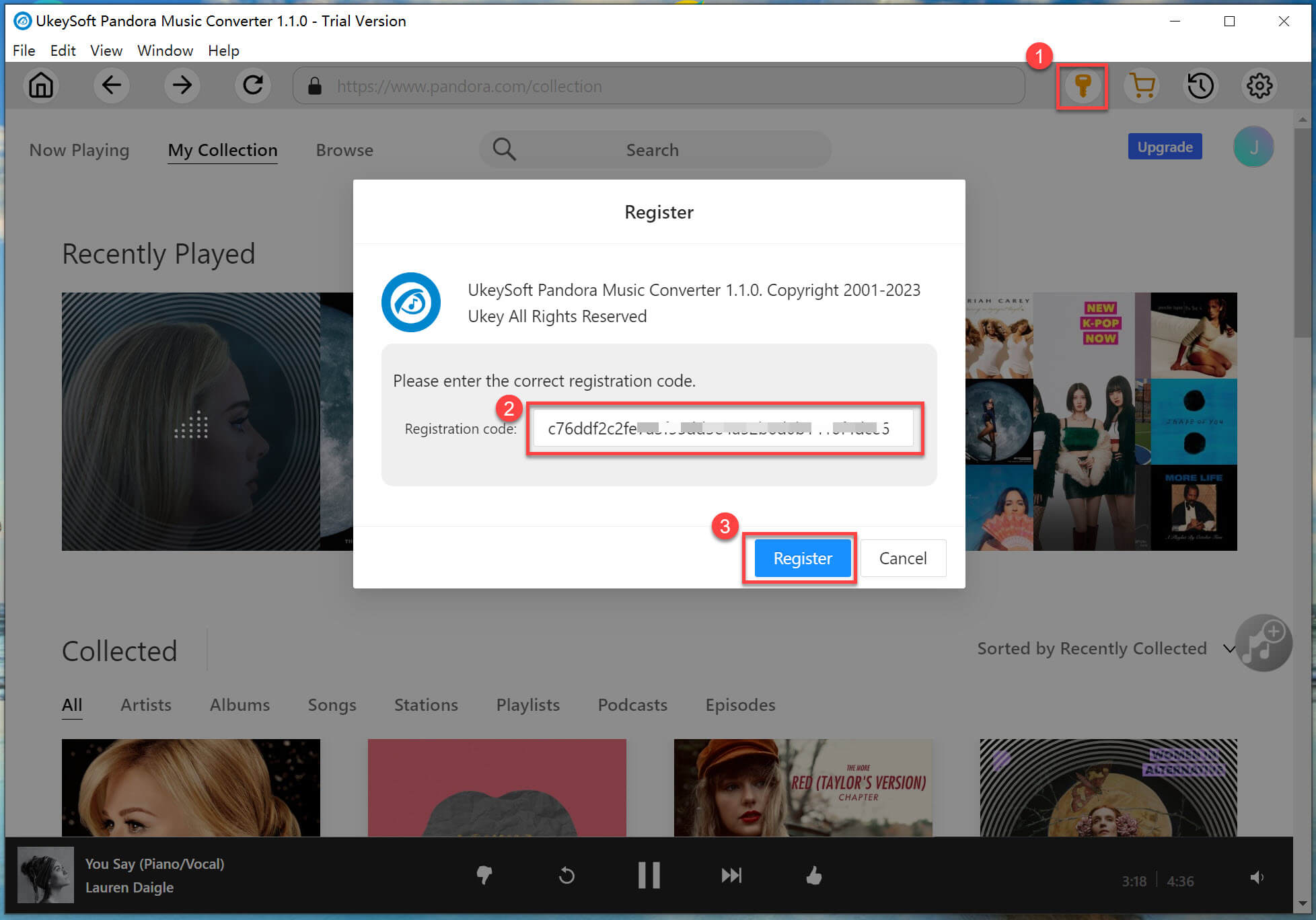Click the refresh/reload page icon
Viewport: 1316px width, 920px height.
254,86
